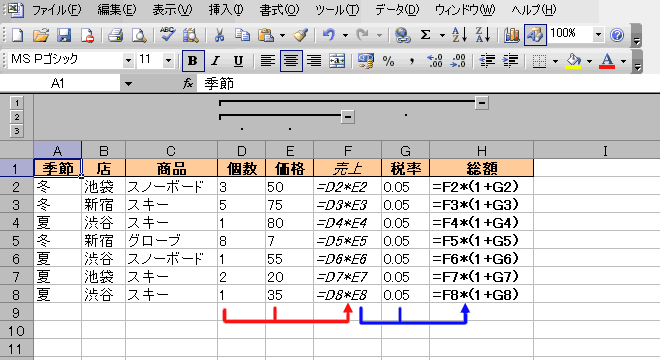Open the ファイル(F) menu

pos(56,10)
